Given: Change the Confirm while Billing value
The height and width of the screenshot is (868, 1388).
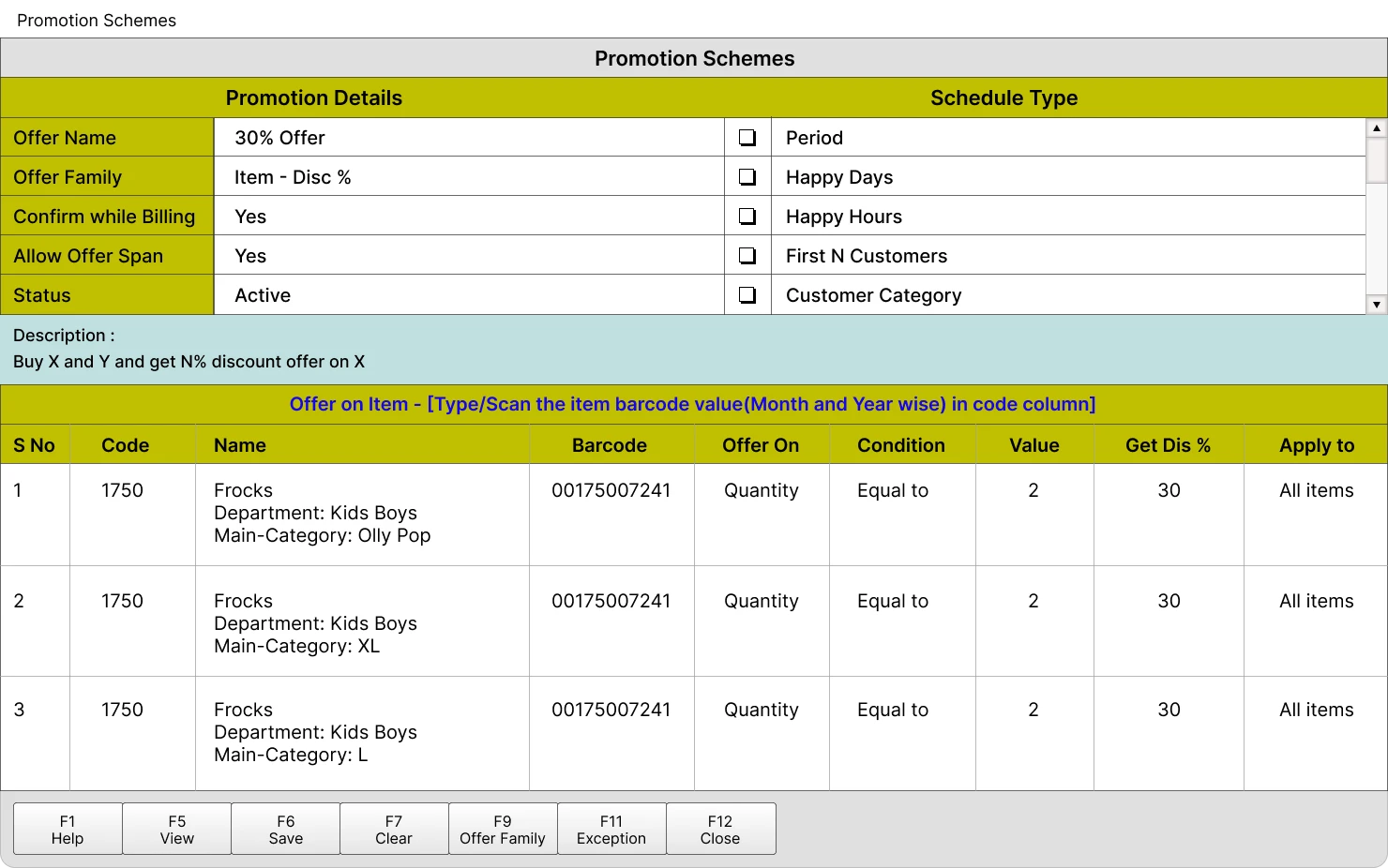Looking at the screenshot, I should 469,216.
